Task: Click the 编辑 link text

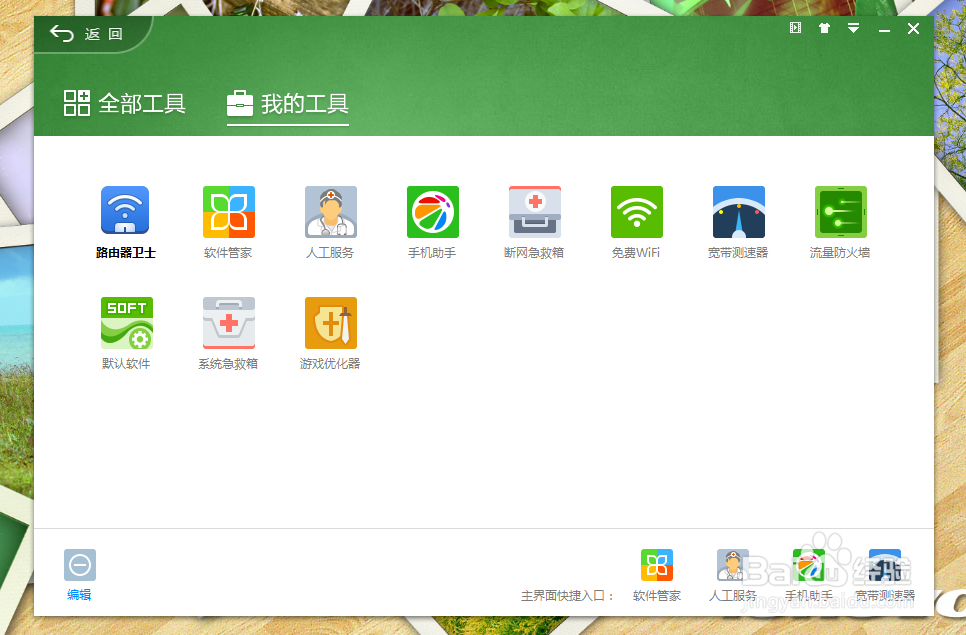Action: [x=79, y=595]
